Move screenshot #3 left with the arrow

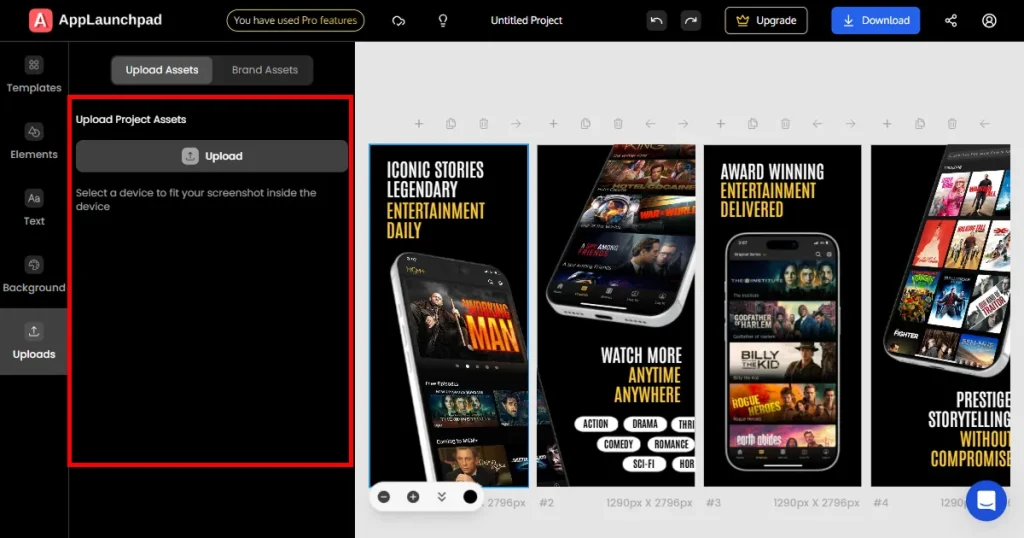[x=818, y=123]
